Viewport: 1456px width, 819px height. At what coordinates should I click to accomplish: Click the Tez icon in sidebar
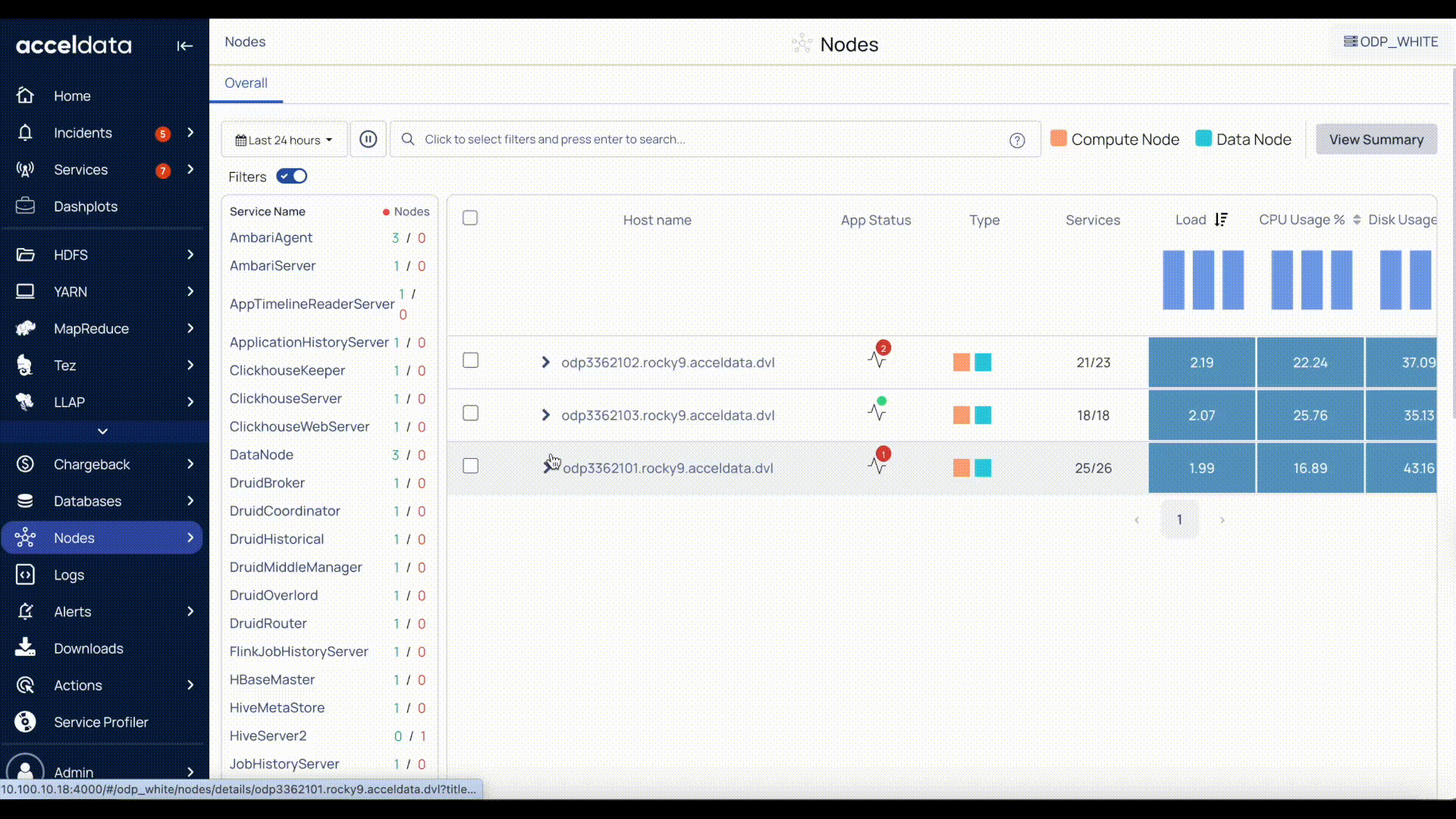pos(25,365)
